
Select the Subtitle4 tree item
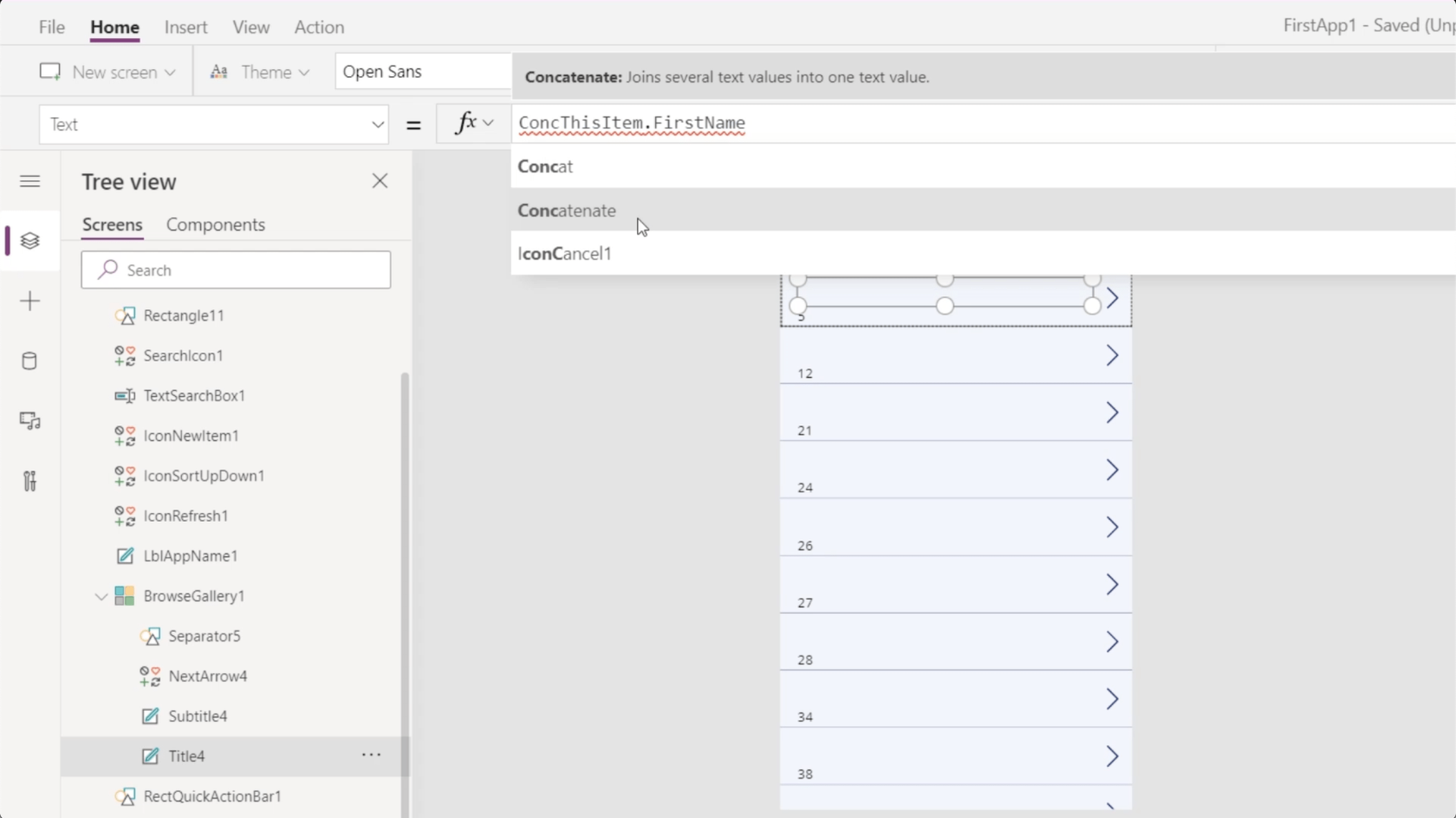click(x=234, y=716)
